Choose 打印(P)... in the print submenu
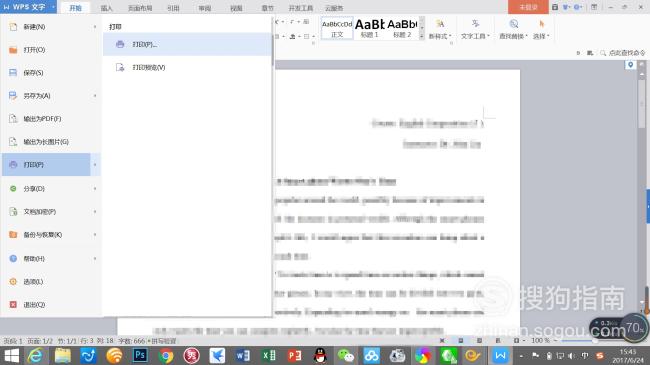The width and height of the screenshot is (650, 365). 187,44
